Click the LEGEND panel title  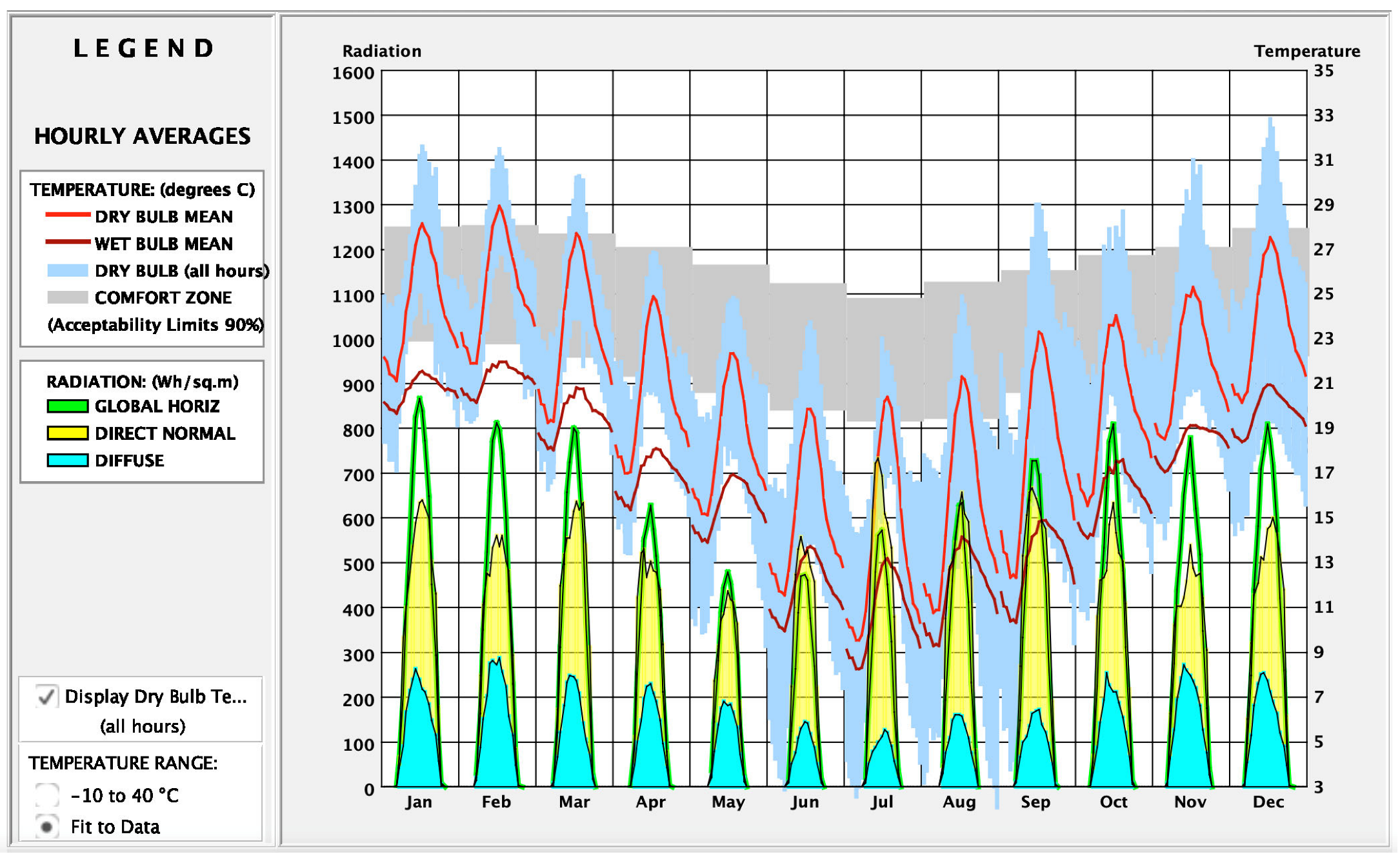[x=143, y=48]
